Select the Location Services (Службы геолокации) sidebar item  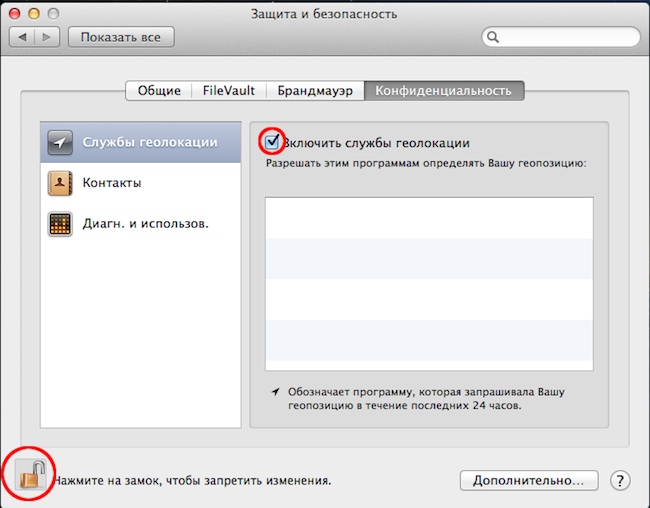[140, 142]
